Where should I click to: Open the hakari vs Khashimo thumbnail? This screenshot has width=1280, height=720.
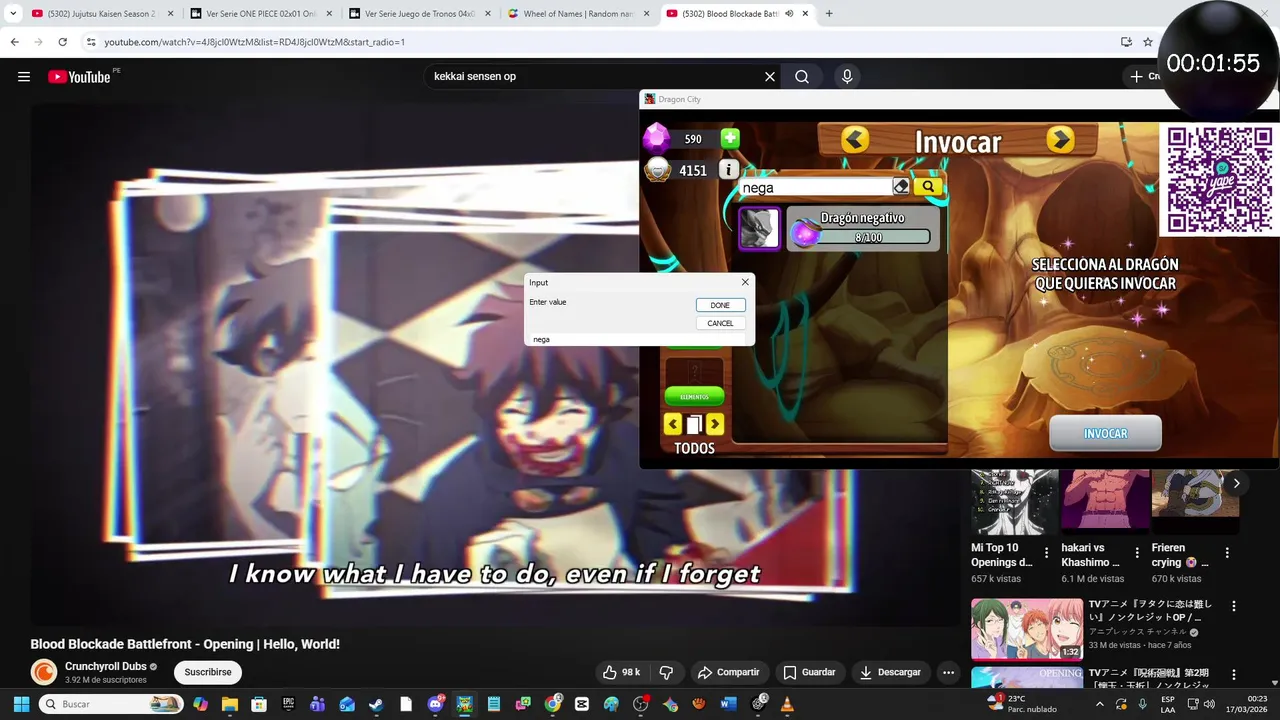coord(1104,503)
